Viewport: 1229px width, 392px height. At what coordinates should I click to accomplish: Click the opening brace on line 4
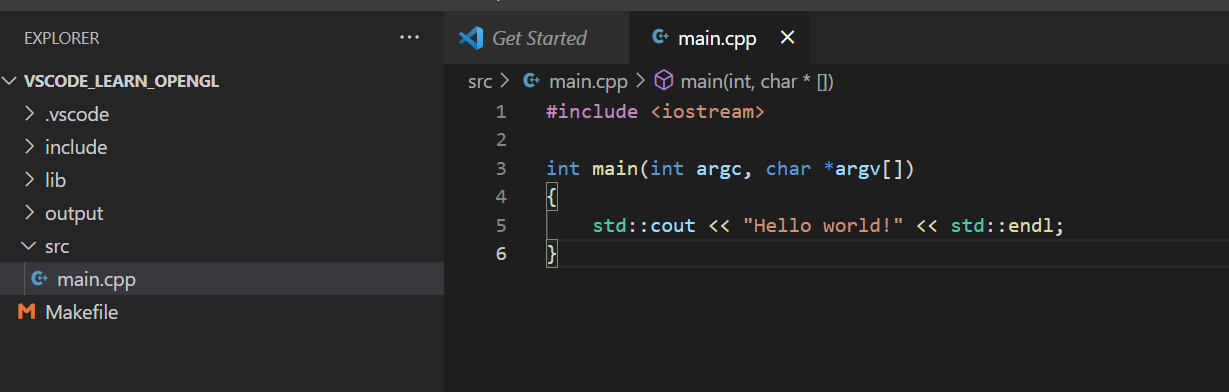pos(551,197)
